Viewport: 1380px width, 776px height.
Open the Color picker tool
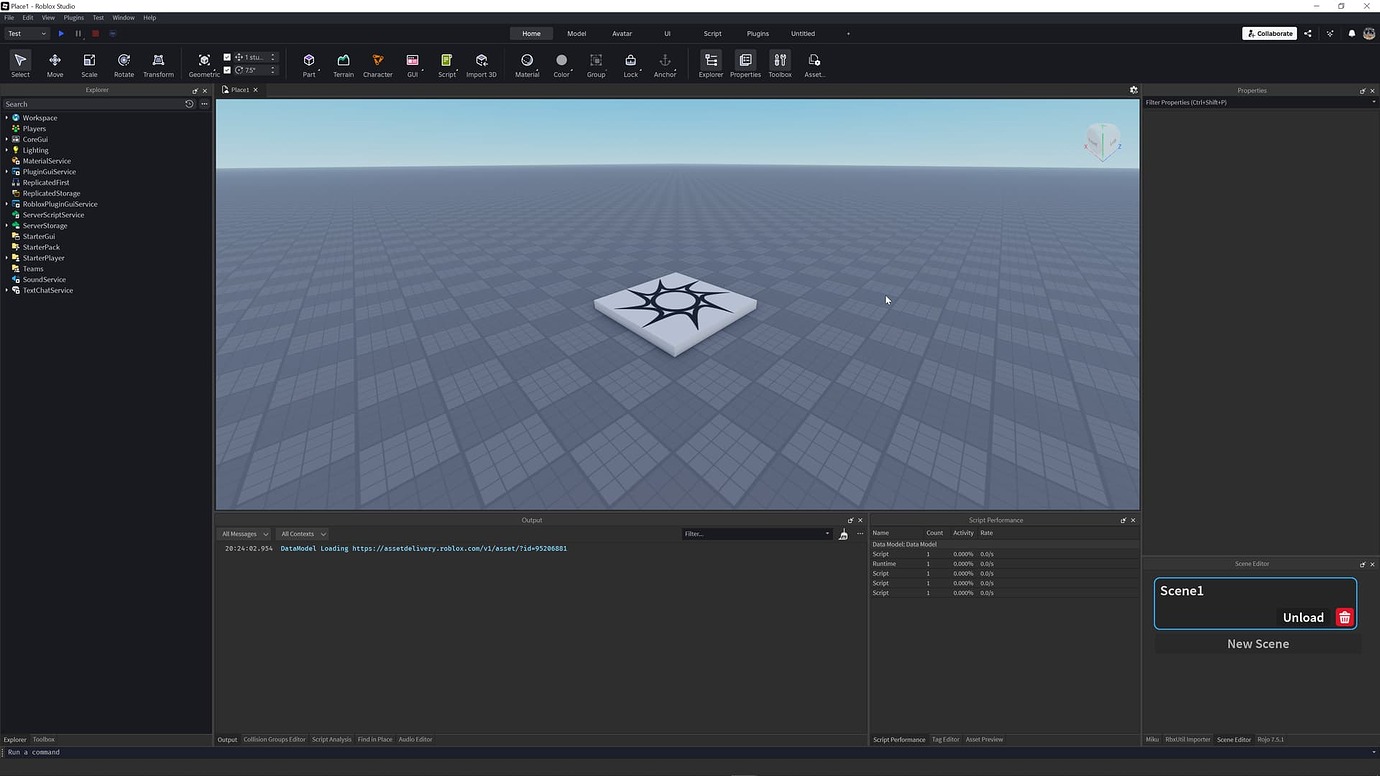(x=561, y=64)
